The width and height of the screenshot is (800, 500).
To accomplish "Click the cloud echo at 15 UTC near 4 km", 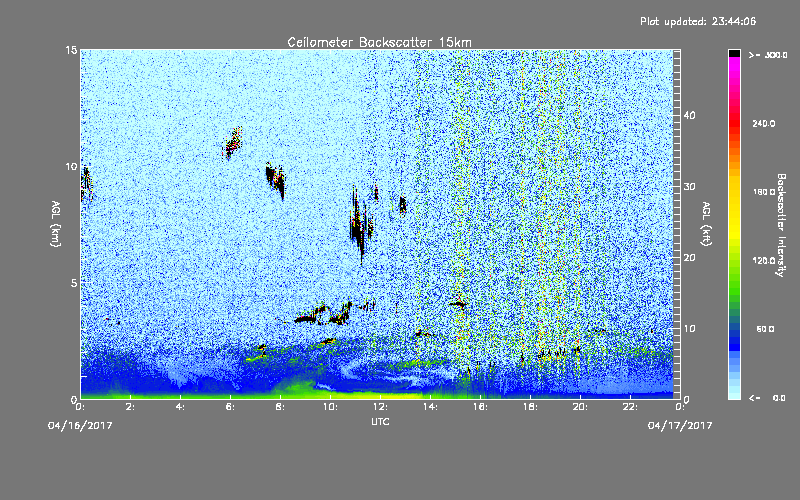I will tap(459, 304).
